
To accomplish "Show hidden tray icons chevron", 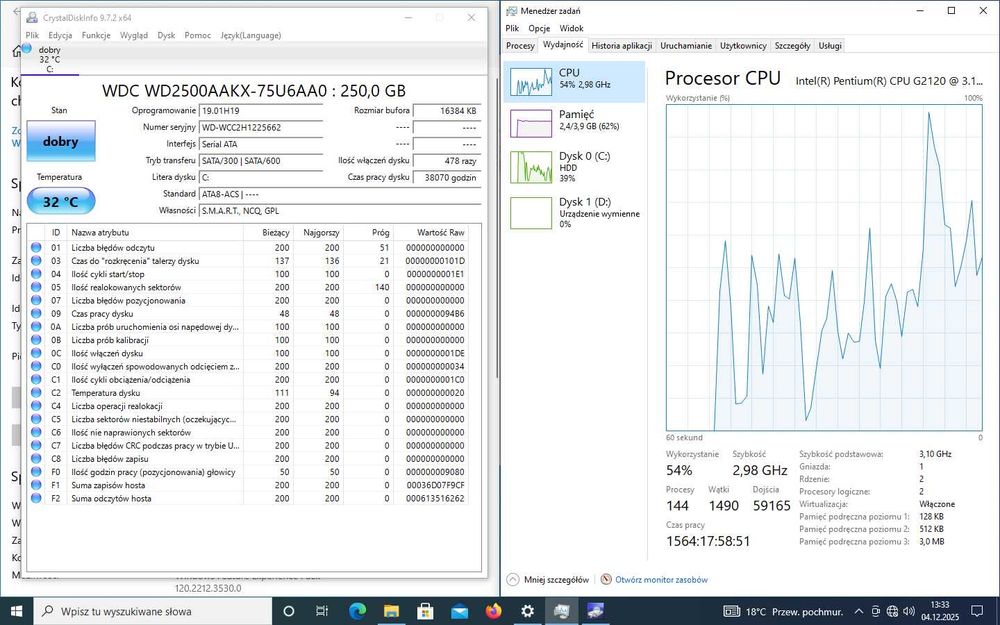I will coord(858,611).
